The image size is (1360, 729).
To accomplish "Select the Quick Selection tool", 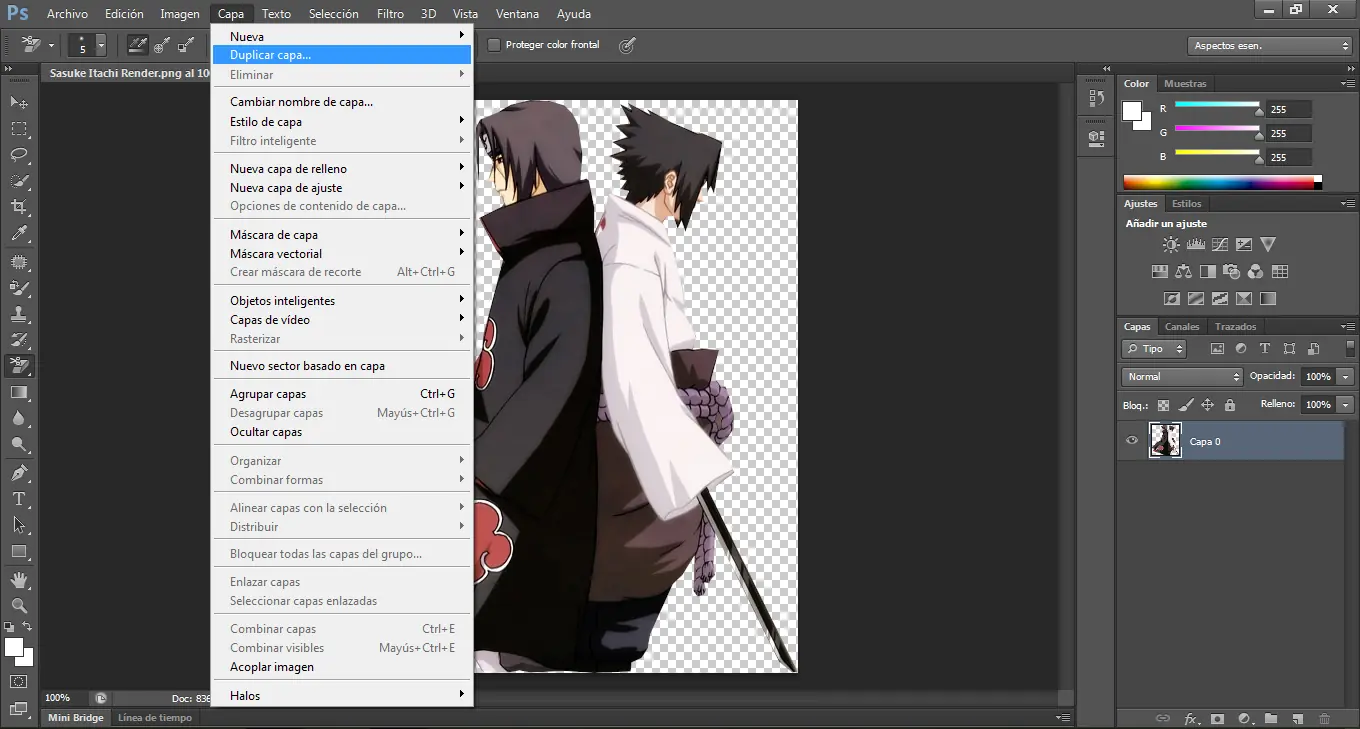I will (x=19, y=181).
